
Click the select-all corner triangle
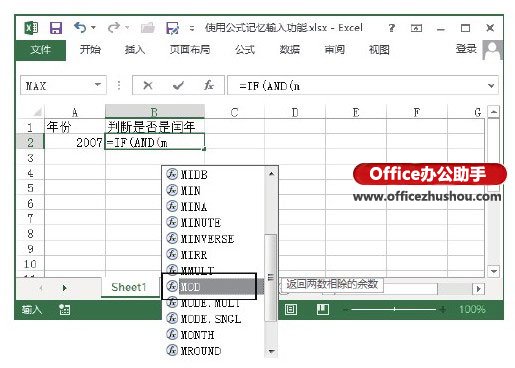37,111
